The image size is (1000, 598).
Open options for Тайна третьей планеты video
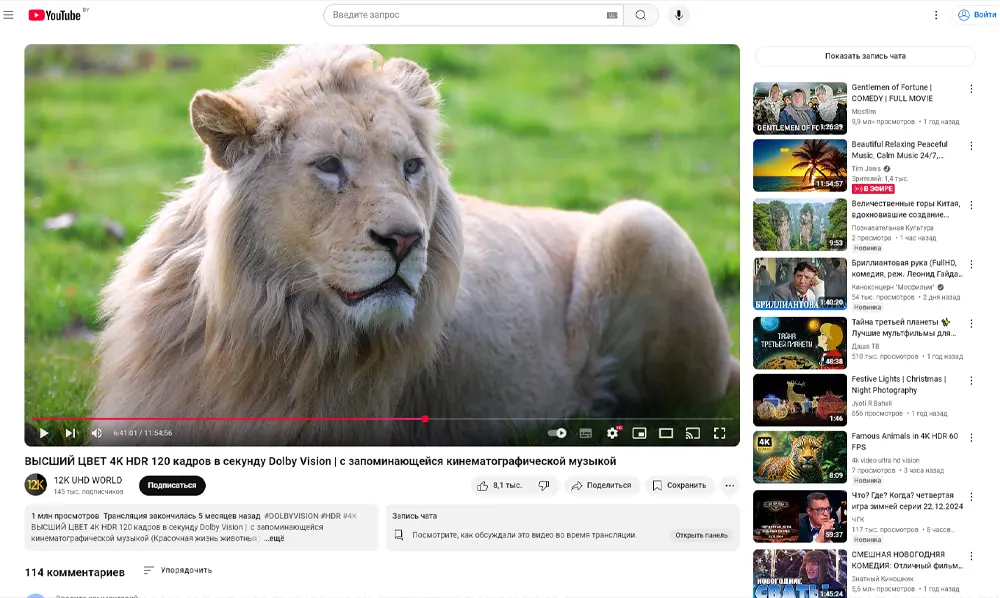tap(971, 323)
